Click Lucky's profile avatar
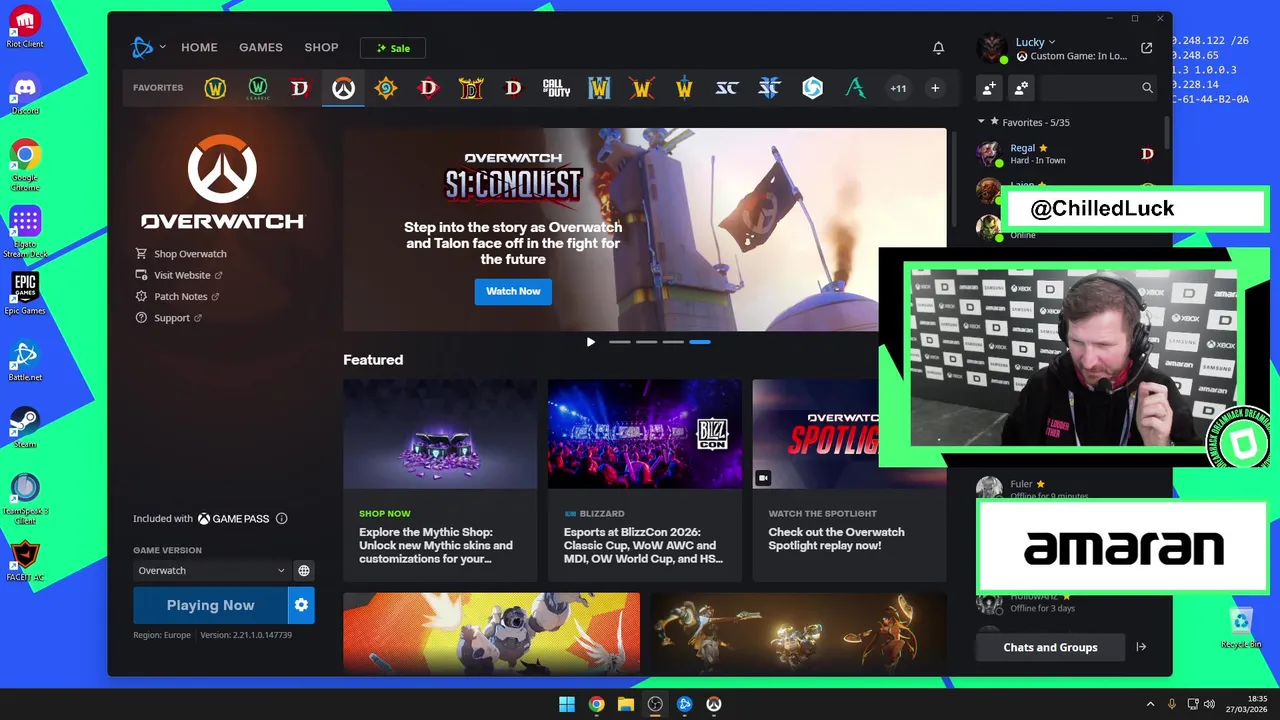1280x720 pixels. click(x=991, y=48)
